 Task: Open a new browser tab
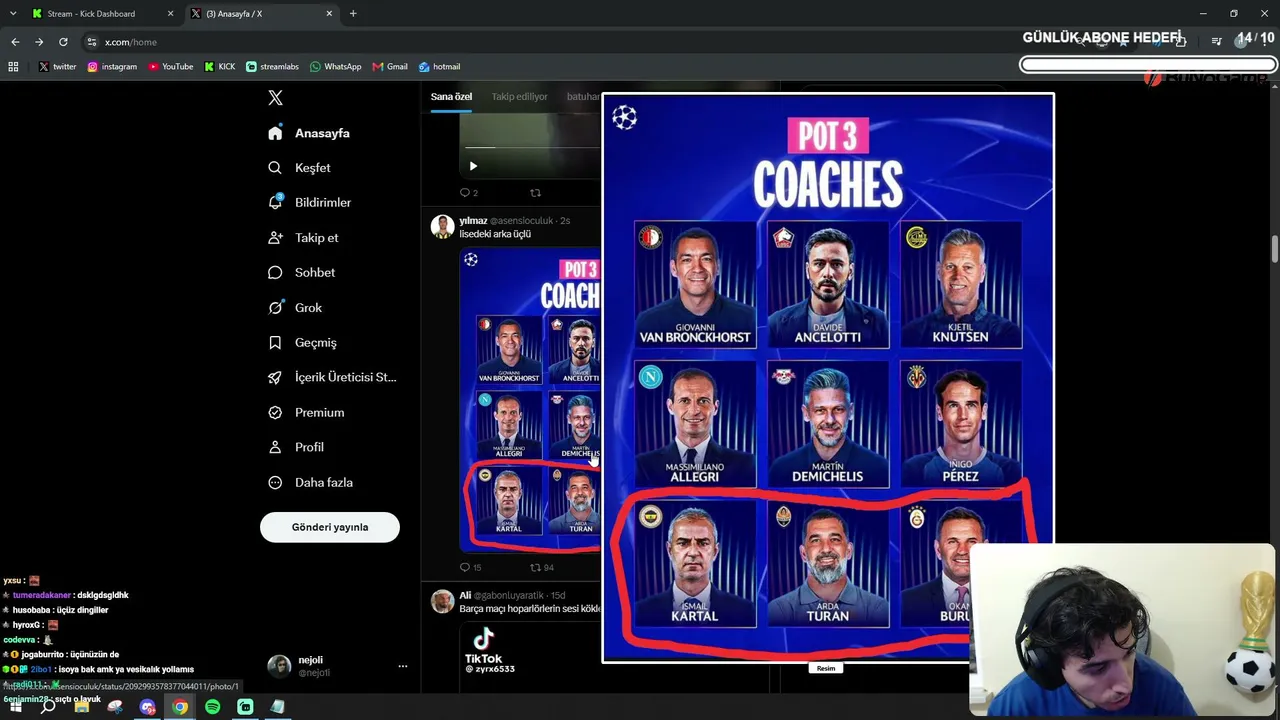click(353, 14)
